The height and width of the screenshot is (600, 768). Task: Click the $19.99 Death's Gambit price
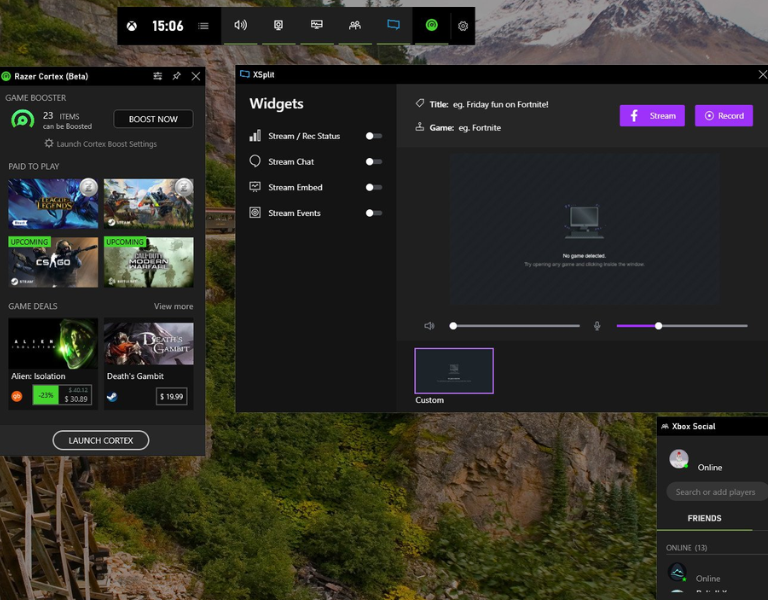click(x=171, y=396)
